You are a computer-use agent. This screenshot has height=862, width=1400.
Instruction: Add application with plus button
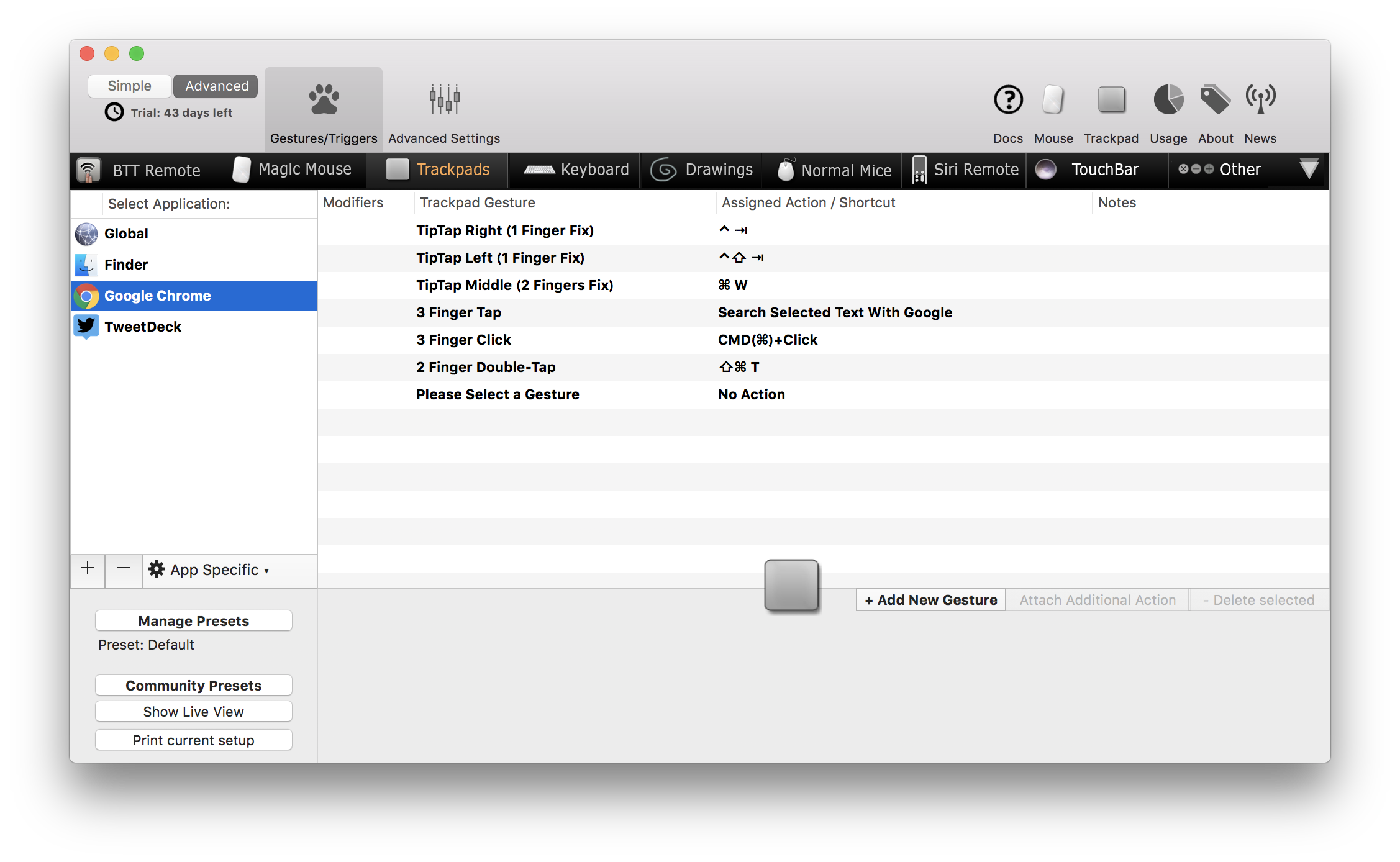pos(88,568)
